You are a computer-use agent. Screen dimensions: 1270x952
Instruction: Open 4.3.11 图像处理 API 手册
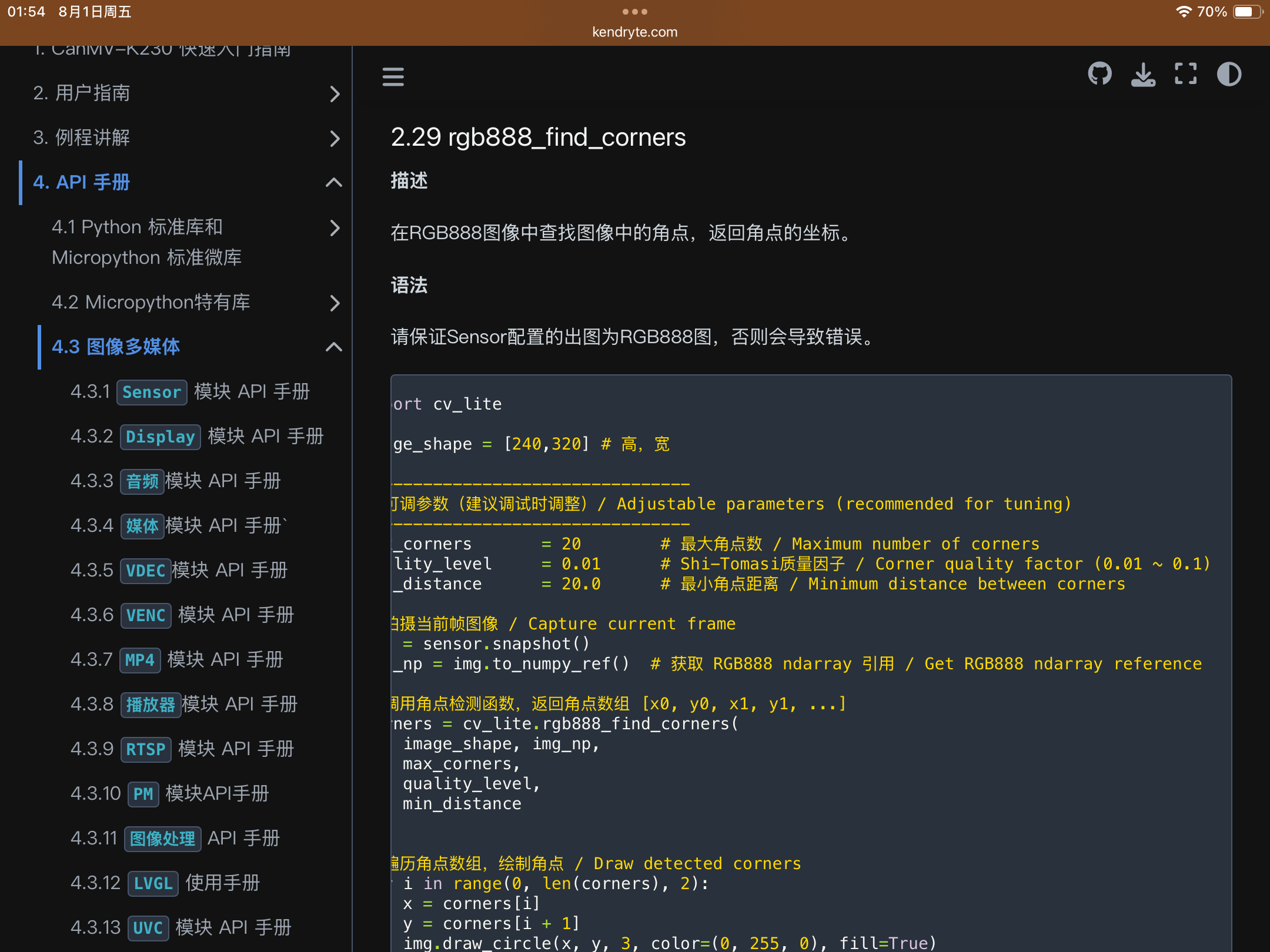tap(175, 838)
